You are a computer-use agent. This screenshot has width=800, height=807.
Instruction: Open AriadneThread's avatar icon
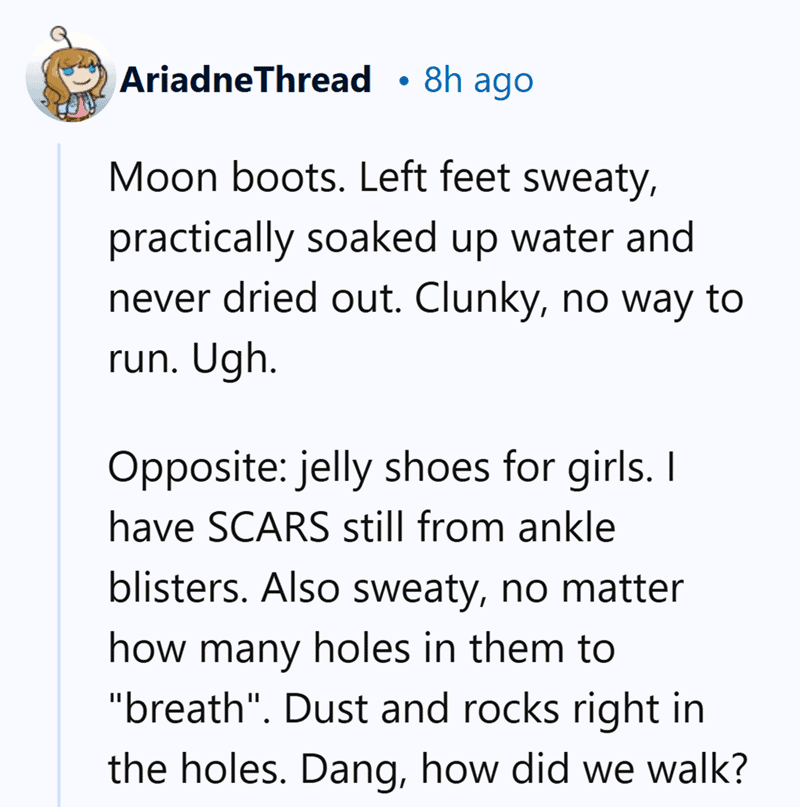71,75
